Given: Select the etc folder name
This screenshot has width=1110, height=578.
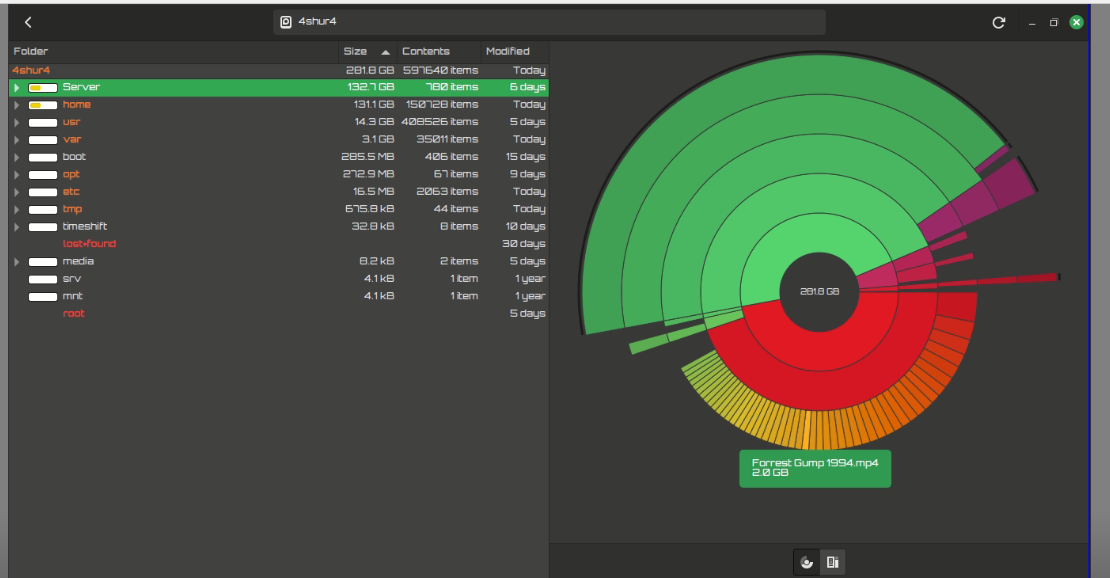Looking at the screenshot, I should [71, 191].
